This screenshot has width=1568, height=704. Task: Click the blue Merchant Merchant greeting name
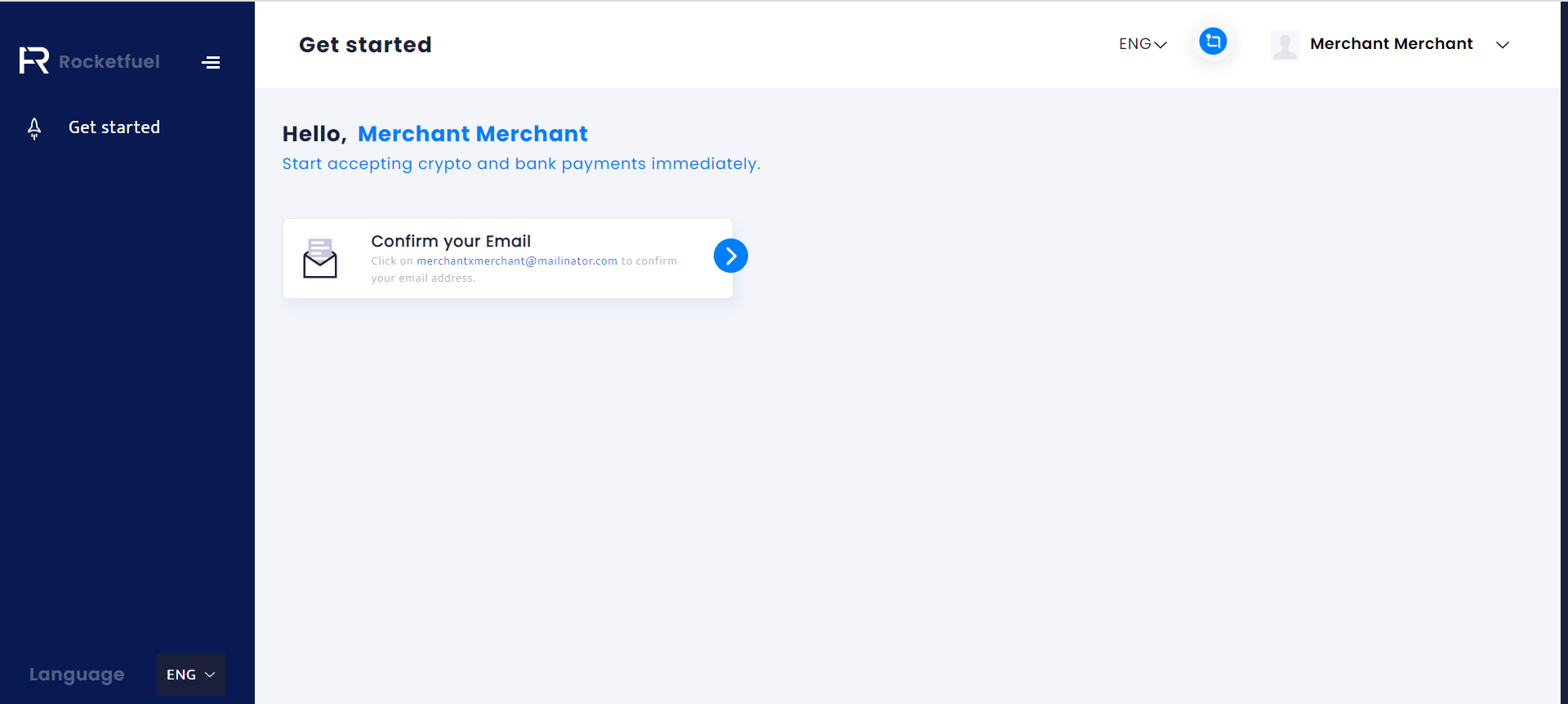(472, 134)
